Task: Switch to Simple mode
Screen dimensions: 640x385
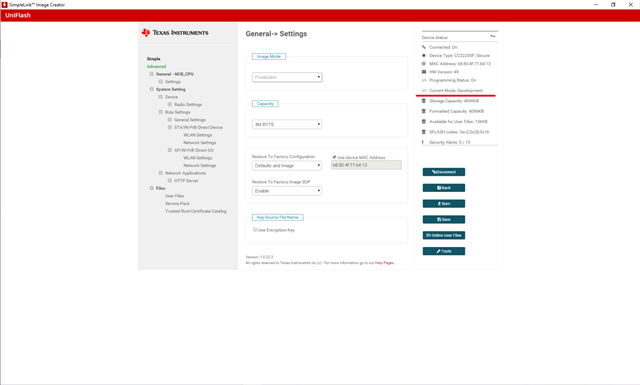Action: (153, 59)
